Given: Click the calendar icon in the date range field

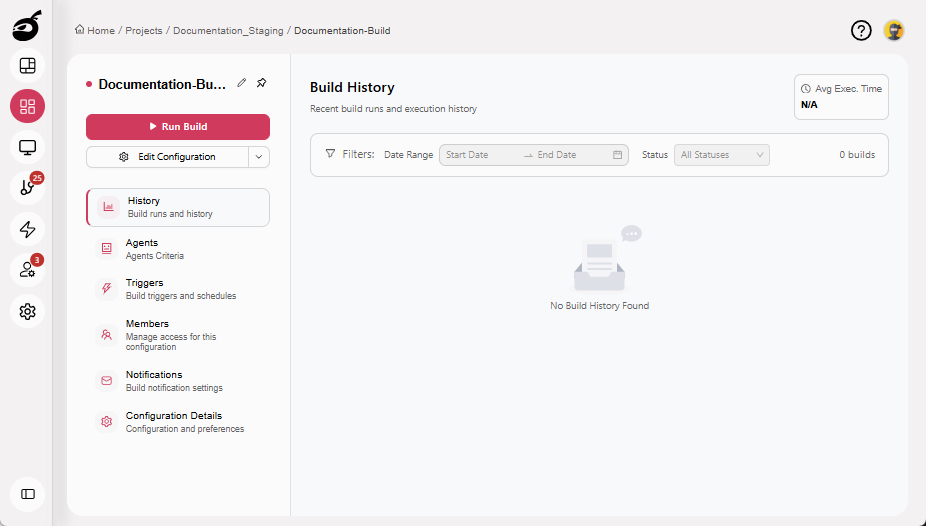Looking at the screenshot, I should [x=617, y=155].
